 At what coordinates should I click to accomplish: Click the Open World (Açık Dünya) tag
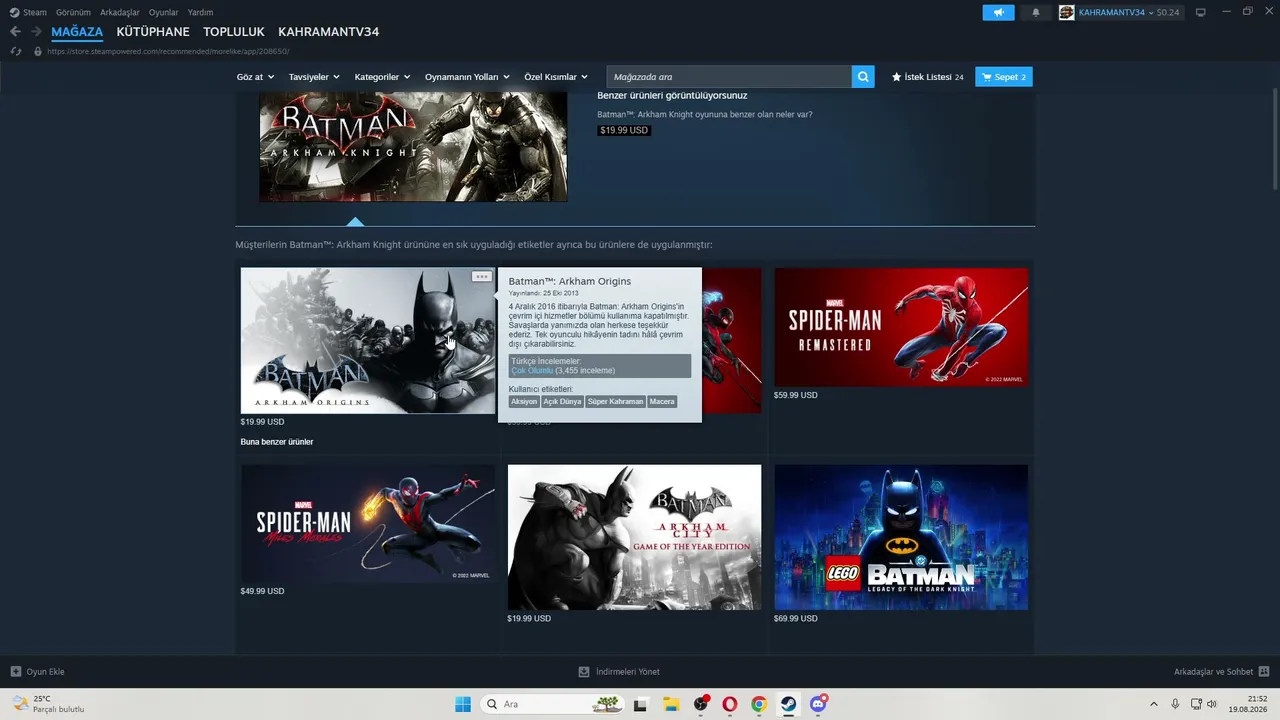coord(562,401)
